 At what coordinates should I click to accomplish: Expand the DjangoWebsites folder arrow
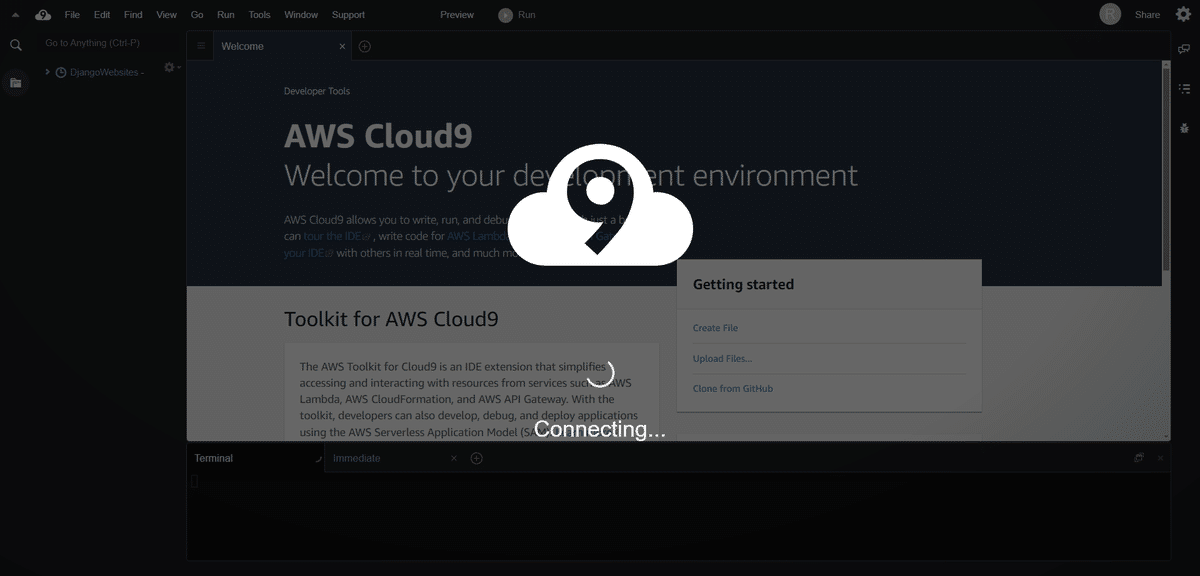(47, 72)
